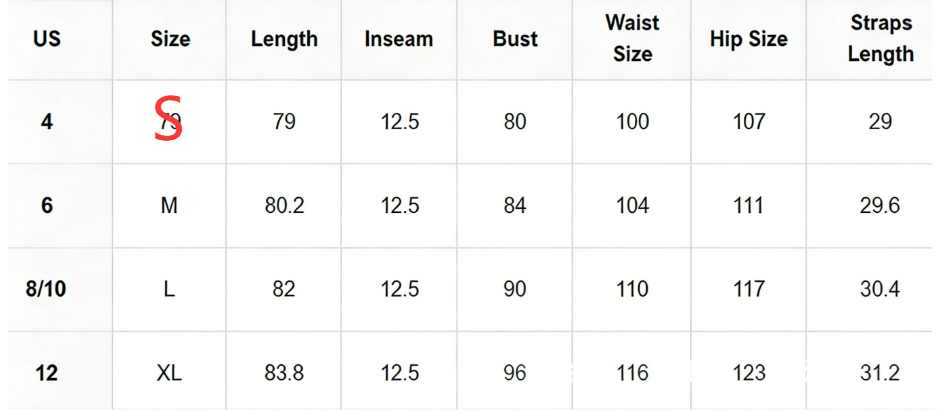Image resolution: width=940 pixels, height=411 pixels.
Task: Select the "Length" column header
Action: pyautogui.click(x=284, y=39)
